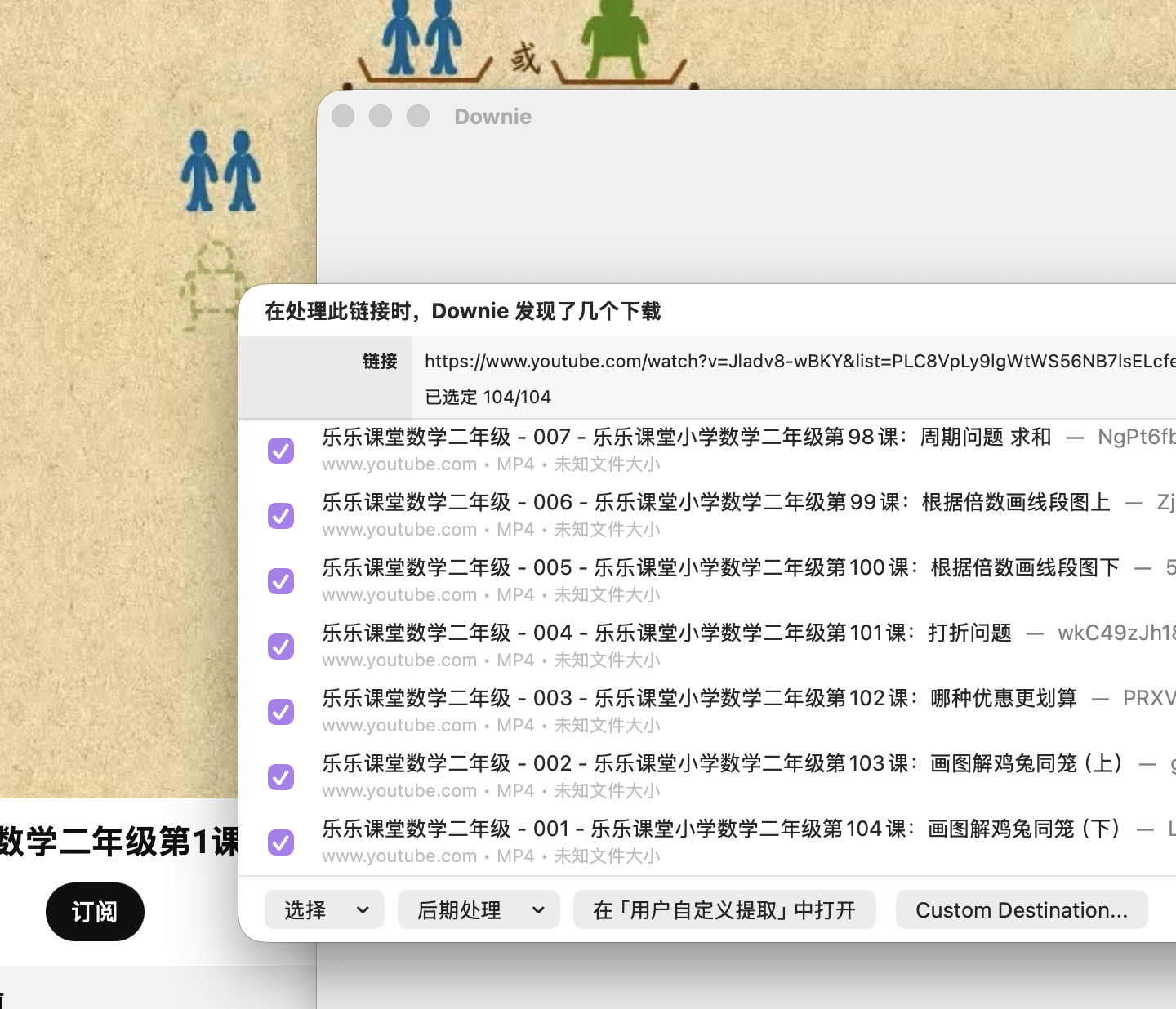Image resolution: width=1176 pixels, height=1009 pixels.
Task: Uncheck the 003 哪种优惠更划算 checkbox
Action: (281, 711)
